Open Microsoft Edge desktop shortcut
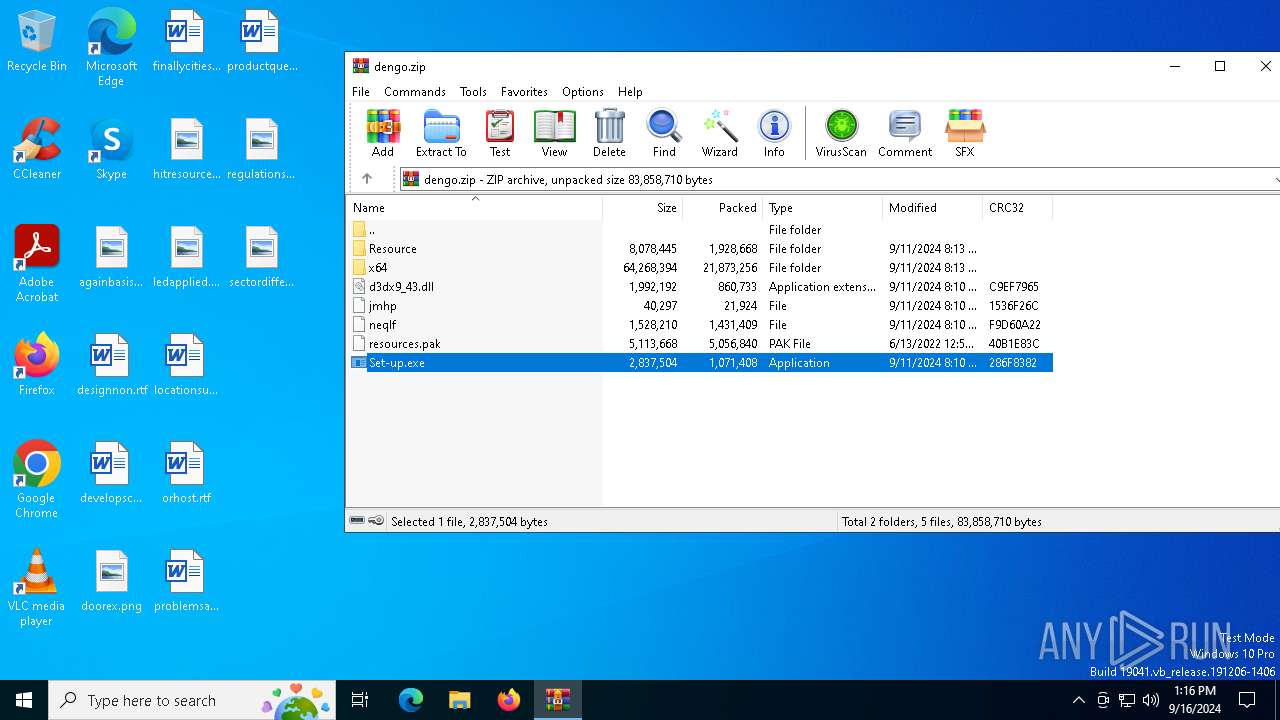 click(111, 48)
